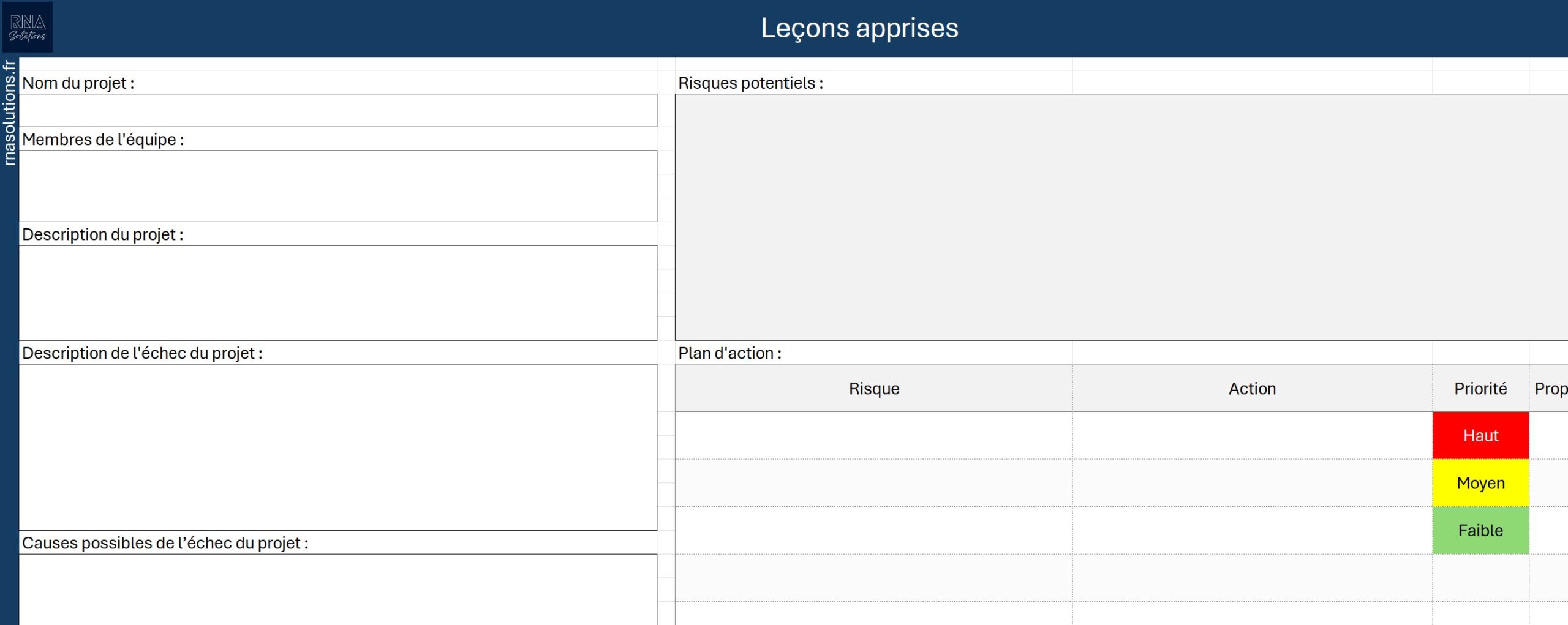Click the Causes possibles de l'échec box
The width and height of the screenshot is (1568, 625).
click(337, 589)
